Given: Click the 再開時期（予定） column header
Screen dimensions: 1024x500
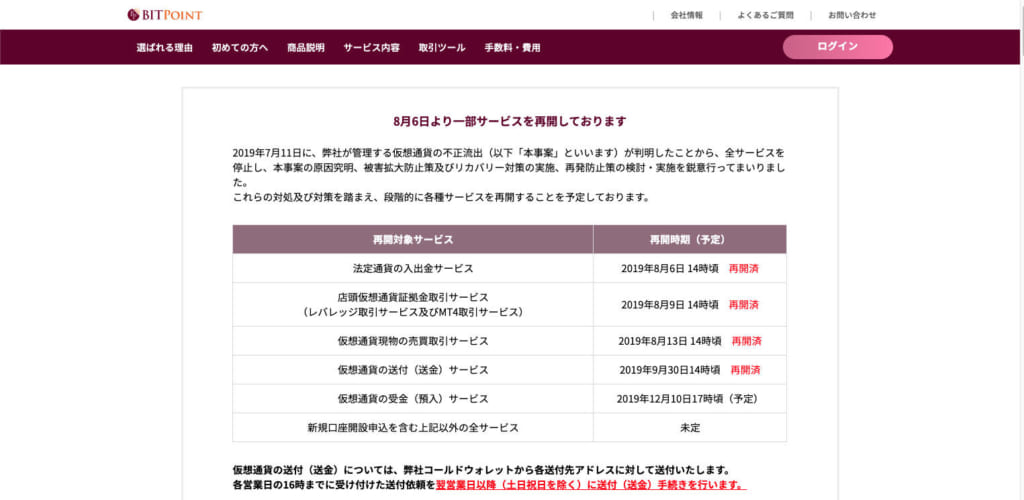Looking at the screenshot, I should [x=689, y=240].
